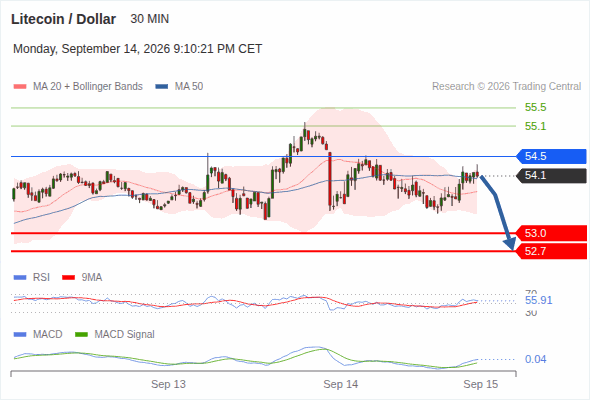Click the MA 50 blue legend swatch
Screen dimensions: 590x400
pos(161,87)
